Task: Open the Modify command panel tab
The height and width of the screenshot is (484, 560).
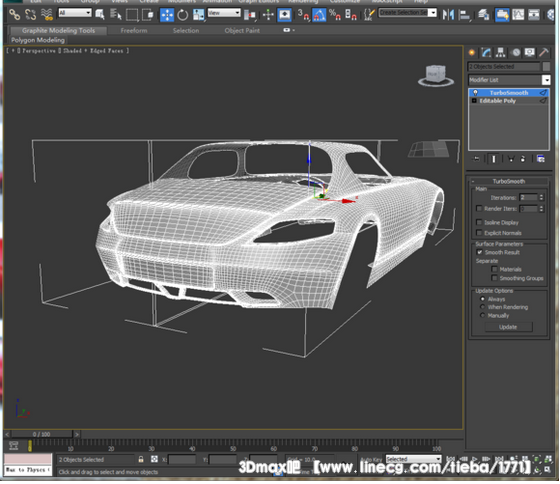Action: point(486,53)
